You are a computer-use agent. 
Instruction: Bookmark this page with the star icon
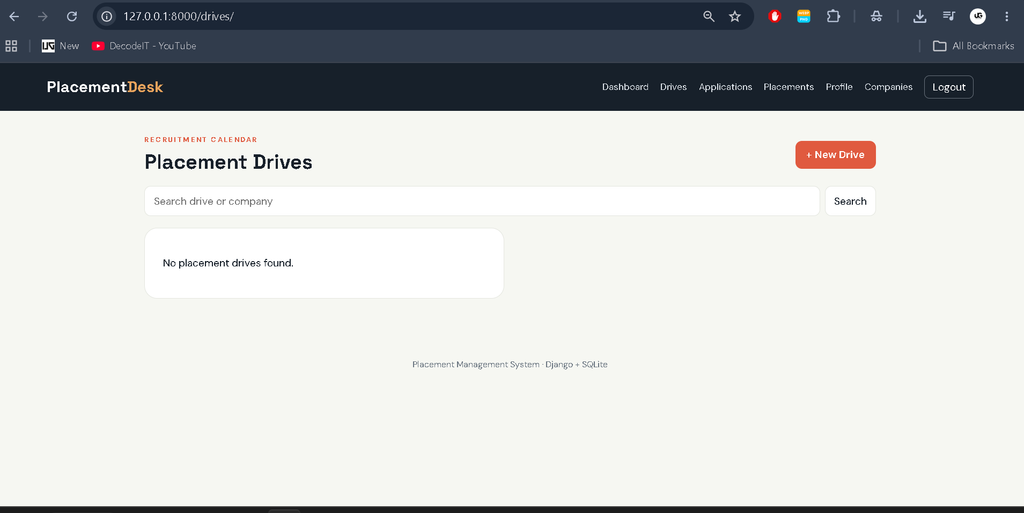click(x=735, y=16)
